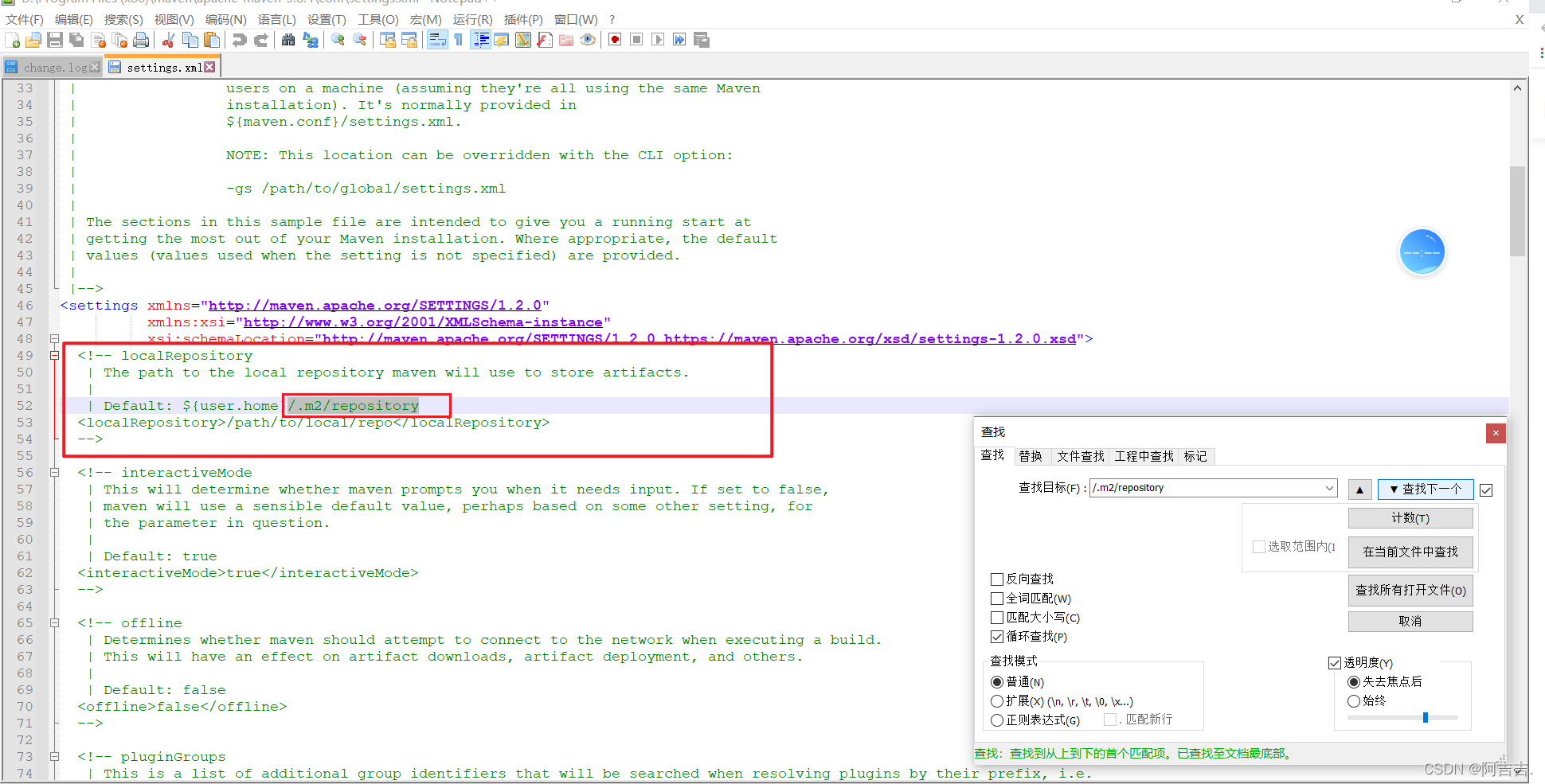Viewport: 1545px width, 784px height.
Task: Enable the 匹配大小写(C) checkbox
Action: (997, 618)
